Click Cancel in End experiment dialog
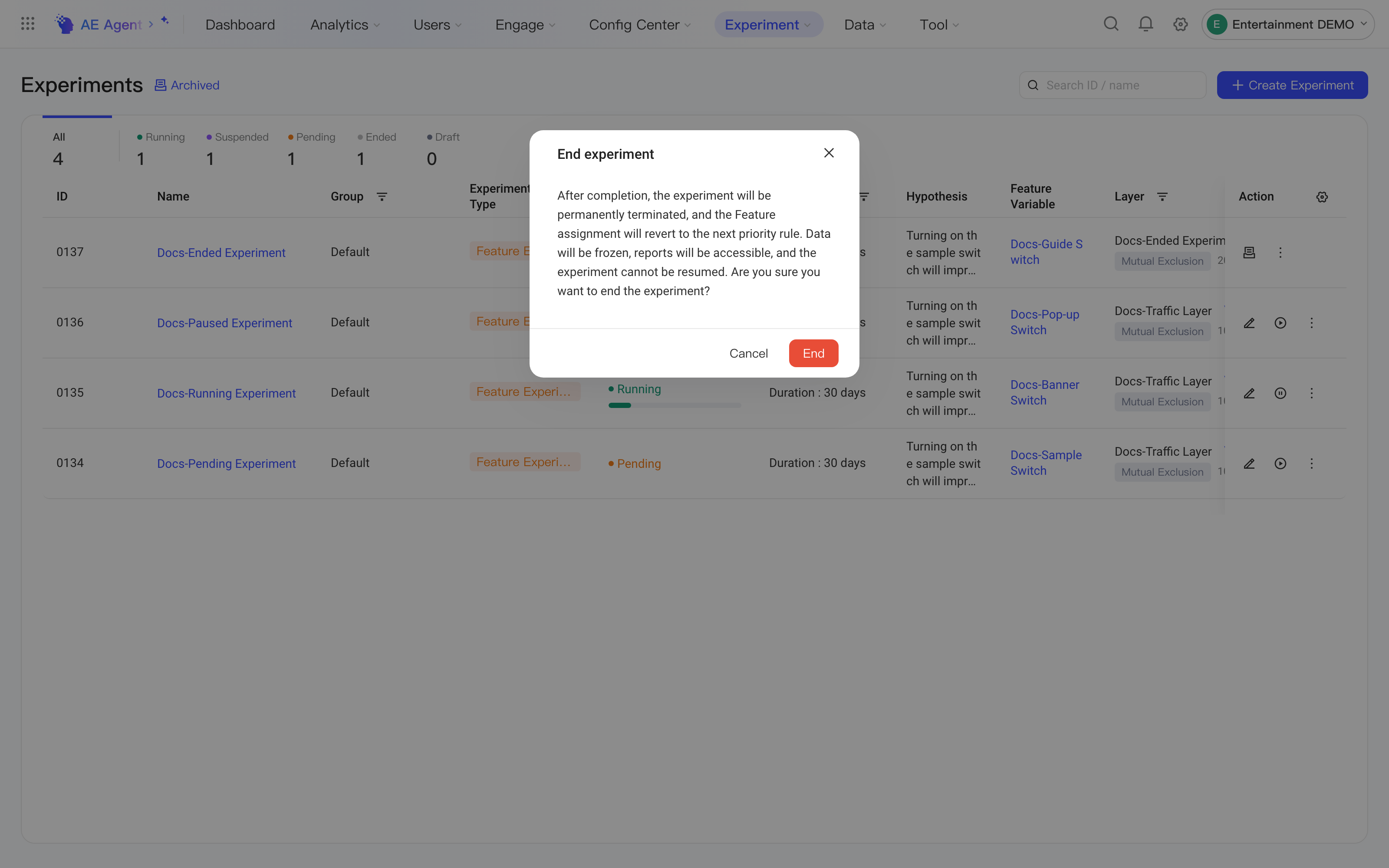1389x868 pixels. pos(748,353)
